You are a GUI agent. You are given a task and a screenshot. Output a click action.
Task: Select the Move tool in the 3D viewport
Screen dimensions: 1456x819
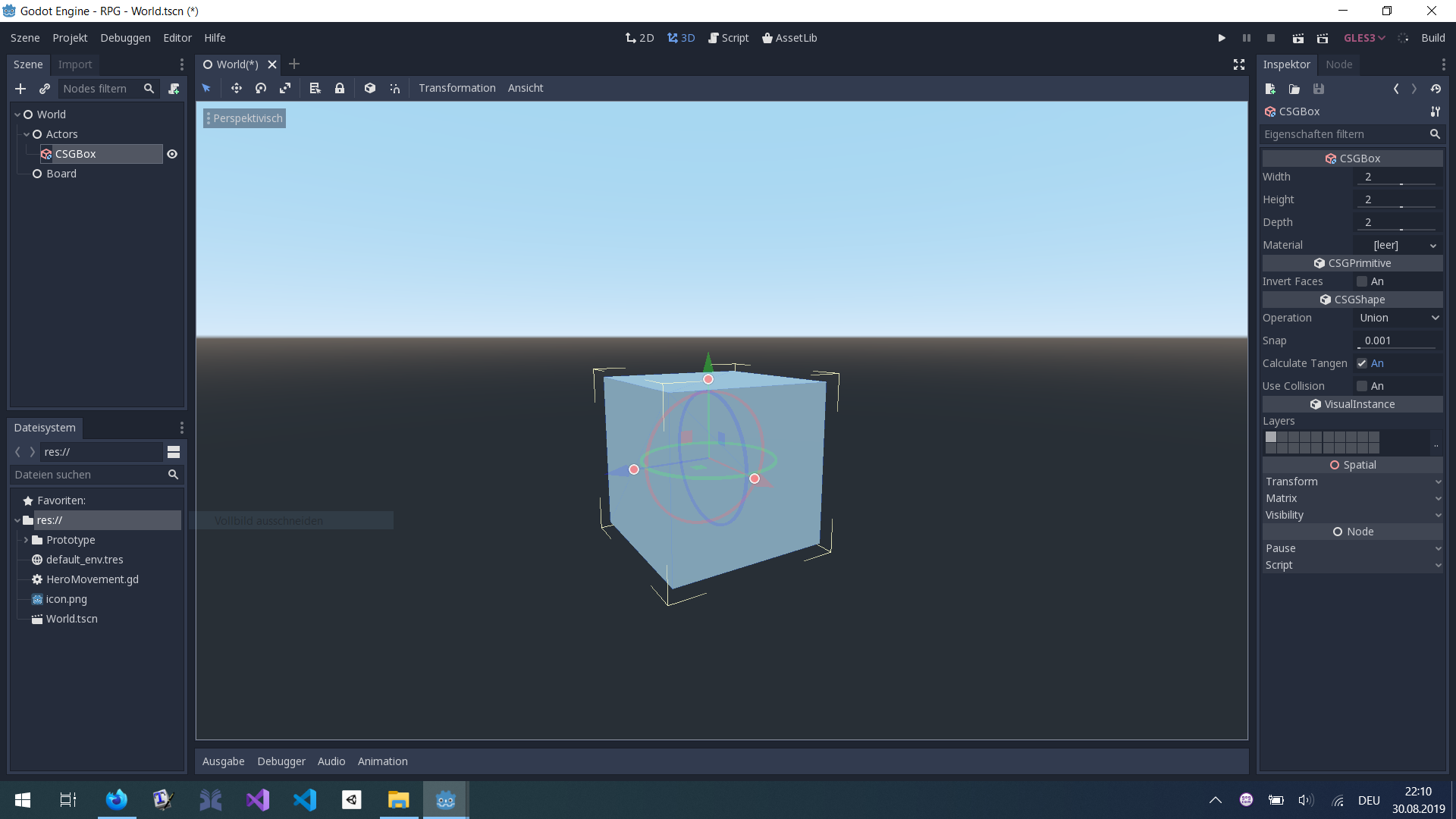[x=236, y=88]
